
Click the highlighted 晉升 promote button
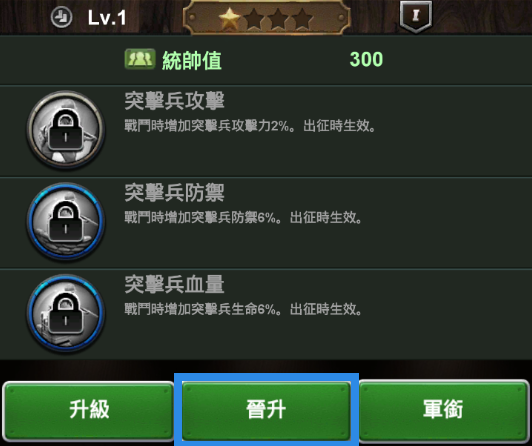pos(266,411)
